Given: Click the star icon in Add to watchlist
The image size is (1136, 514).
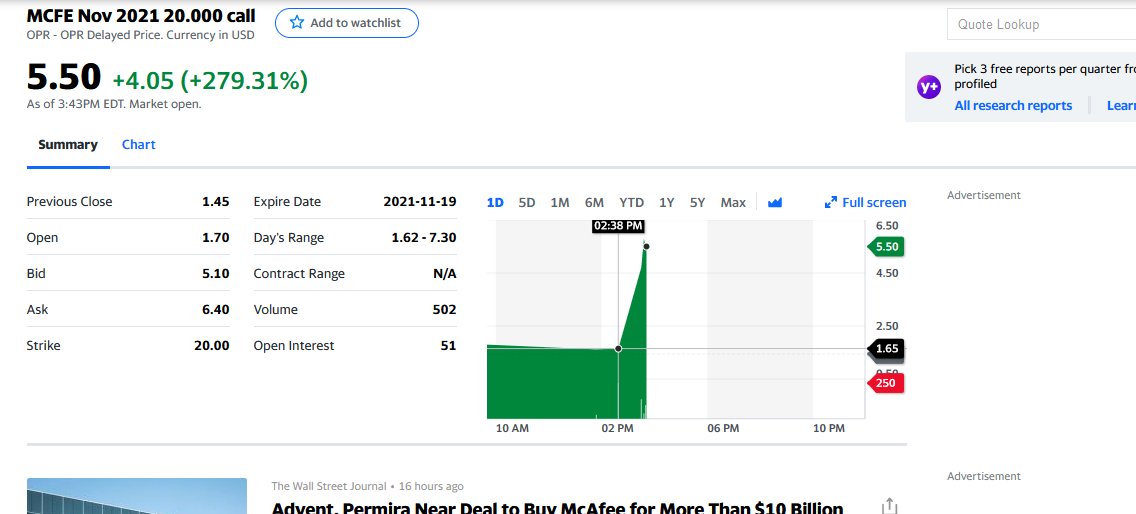Looking at the screenshot, I should 296,22.
